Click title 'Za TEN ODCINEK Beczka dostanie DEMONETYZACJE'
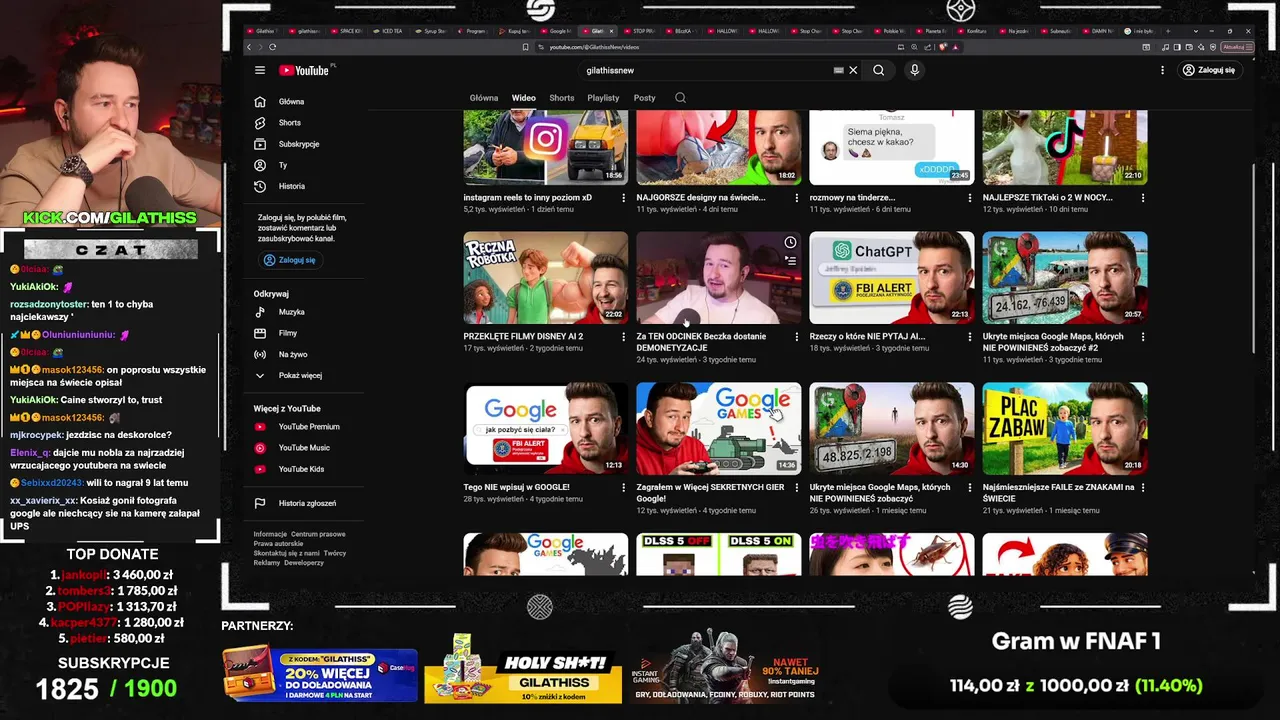1280x720 pixels. [x=701, y=342]
